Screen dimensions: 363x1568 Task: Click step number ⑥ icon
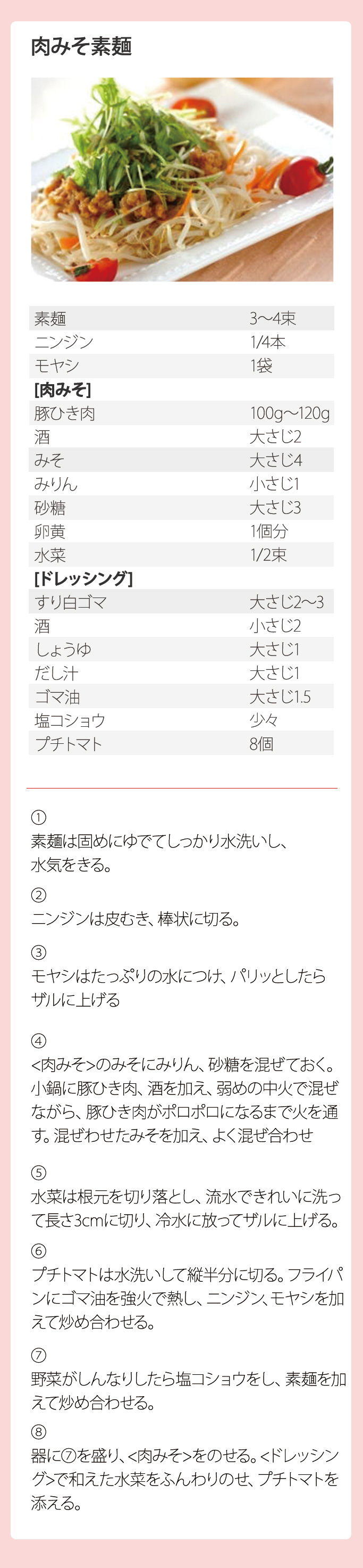click(x=38, y=1250)
